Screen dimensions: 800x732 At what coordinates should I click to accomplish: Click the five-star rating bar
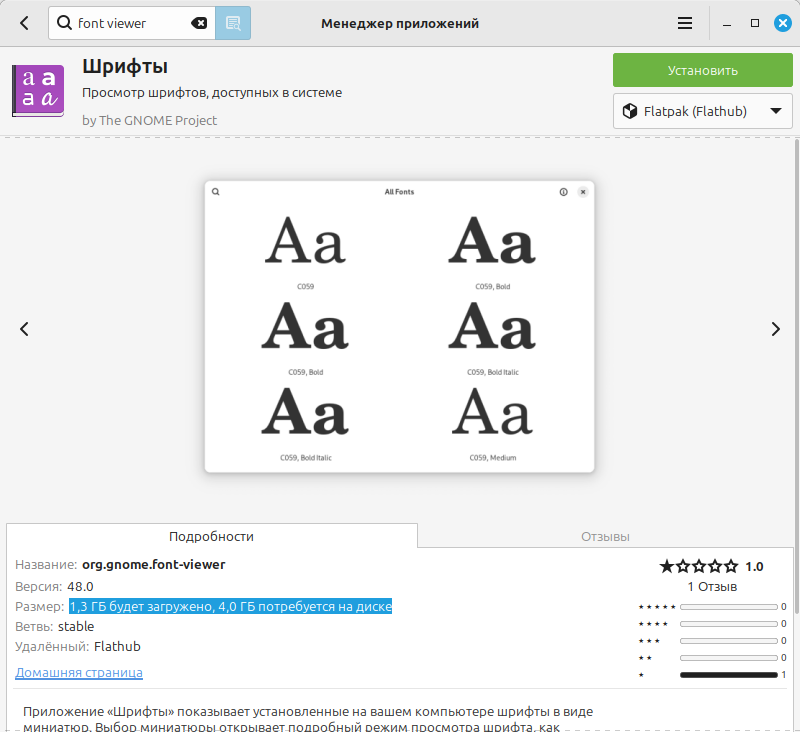tap(728, 607)
